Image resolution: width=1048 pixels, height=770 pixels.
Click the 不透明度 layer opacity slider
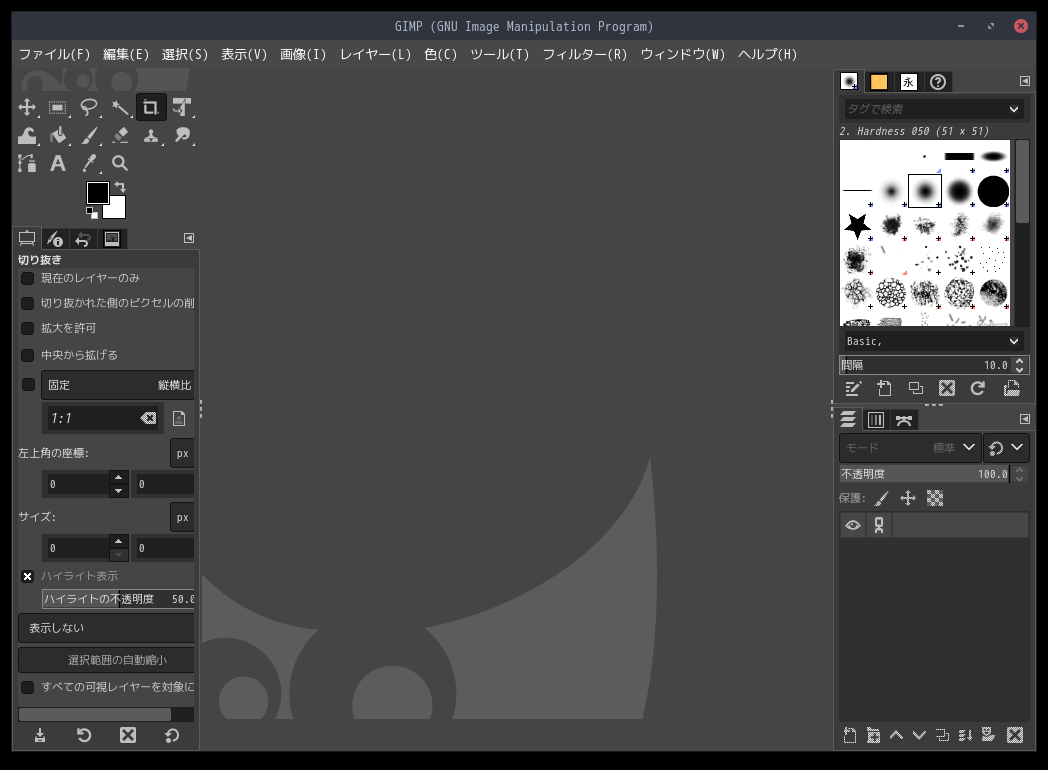coord(925,474)
